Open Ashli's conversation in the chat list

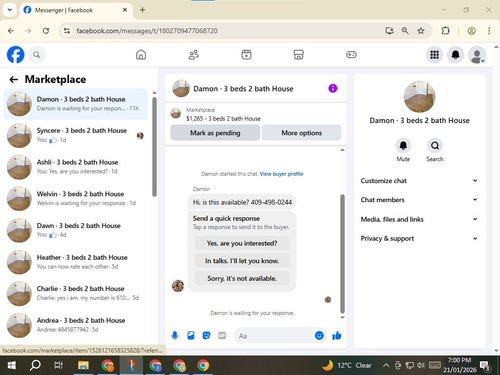click(76, 167)
